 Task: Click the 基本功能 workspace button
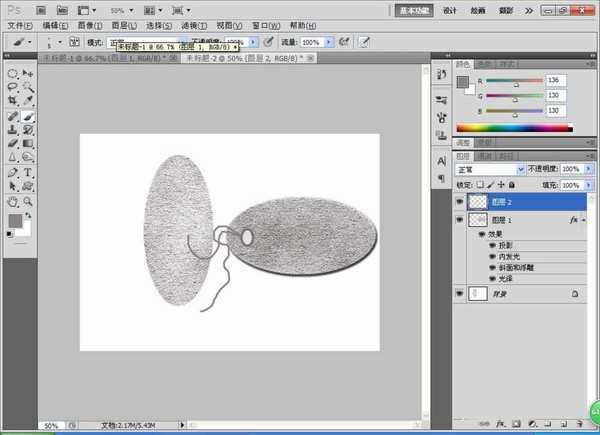(x=413, y=9)
